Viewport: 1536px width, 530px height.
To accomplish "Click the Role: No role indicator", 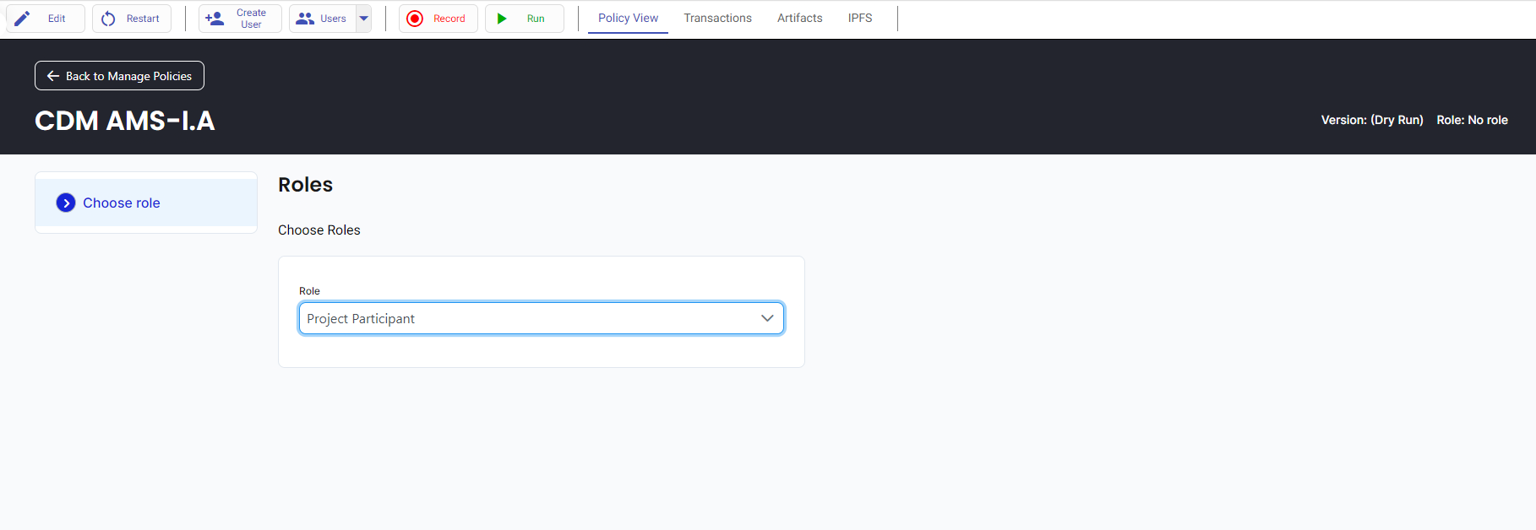I will tap(1471, 120).
